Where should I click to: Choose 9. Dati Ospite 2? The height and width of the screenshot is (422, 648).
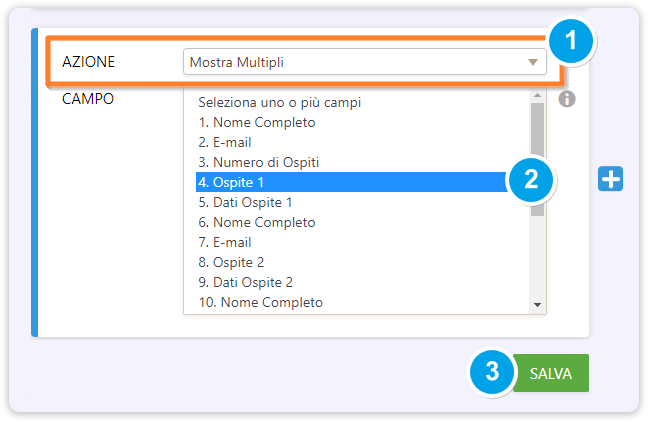click(x=245, y=282)
